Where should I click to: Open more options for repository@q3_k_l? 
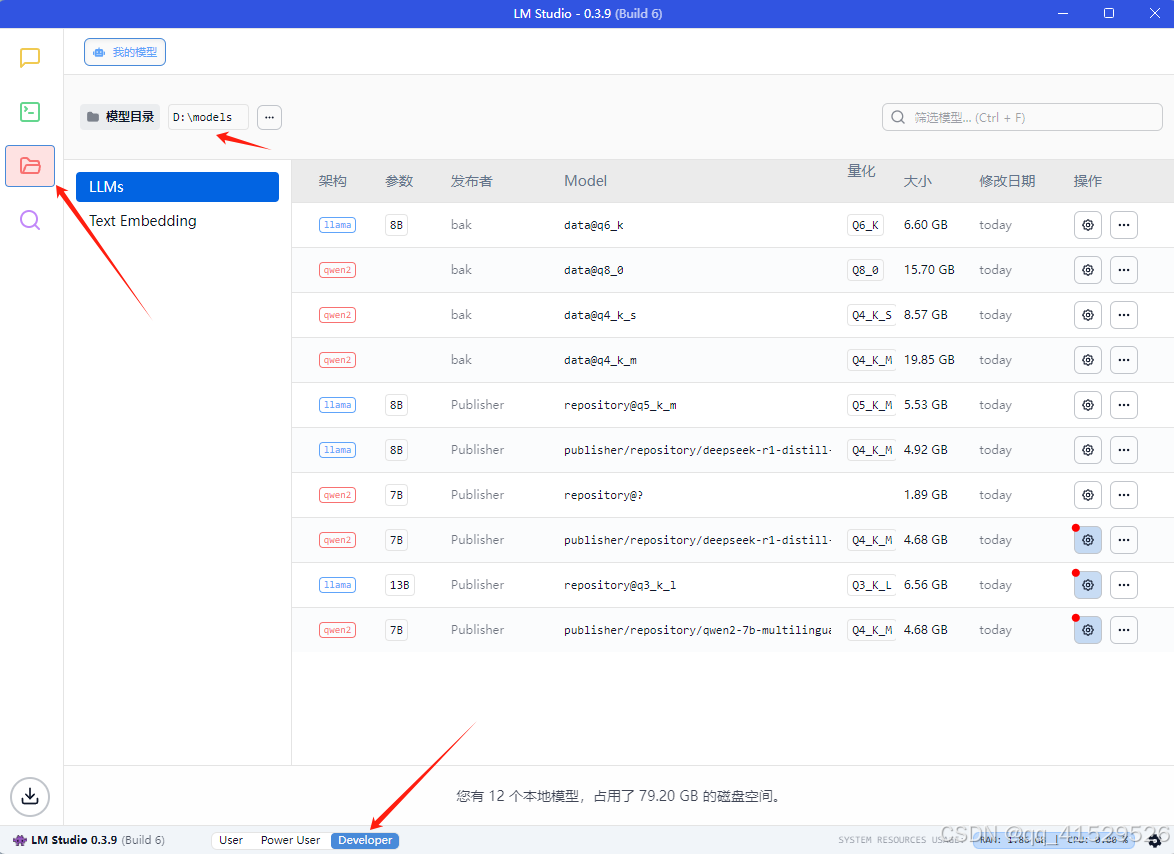(x=1124, y=585)
